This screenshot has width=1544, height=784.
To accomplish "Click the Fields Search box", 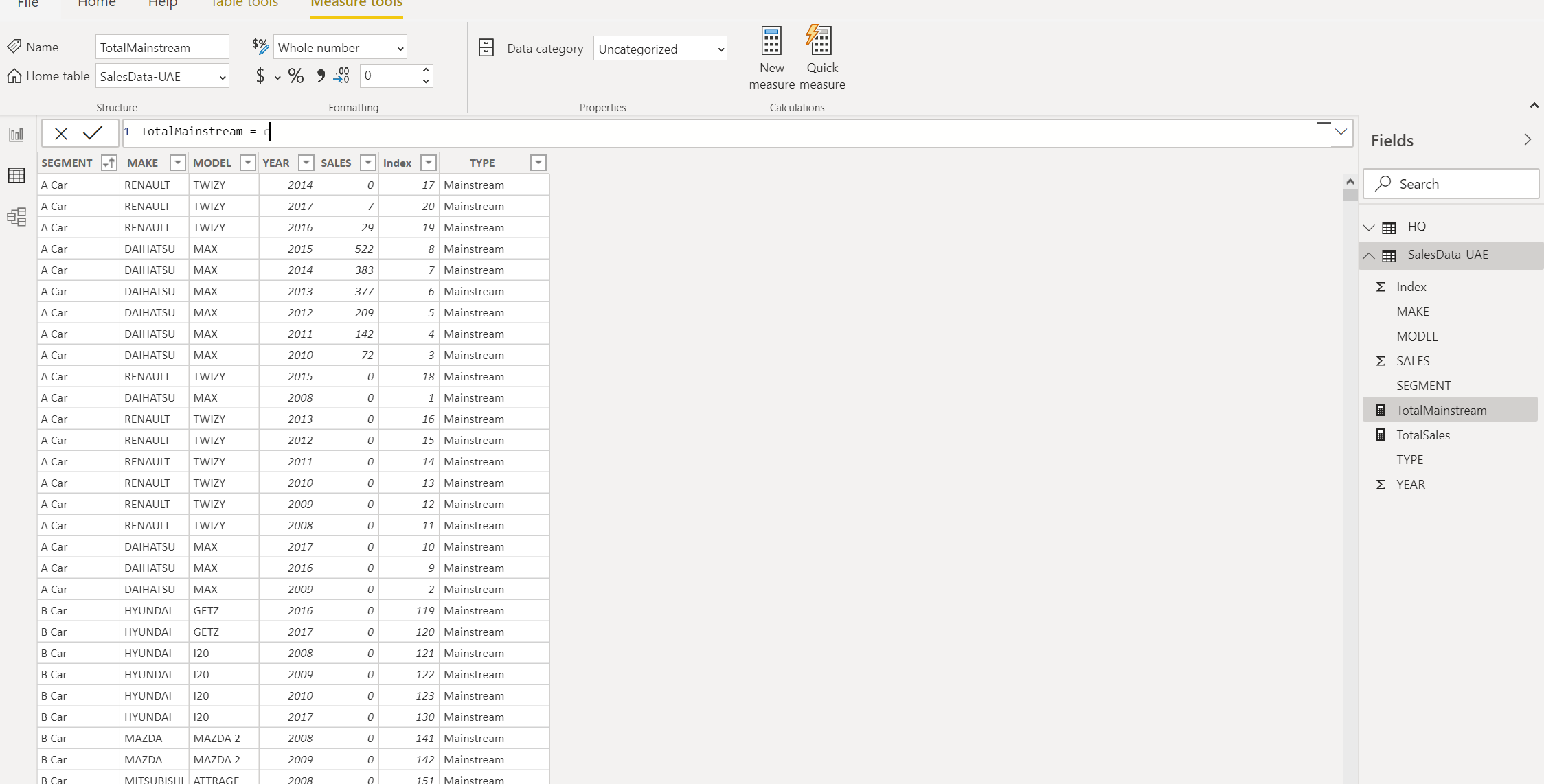I will point(1451,184).
